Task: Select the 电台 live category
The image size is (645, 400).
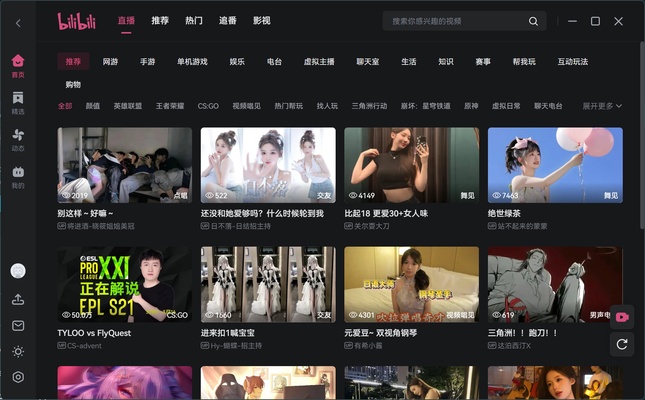Action: pos(274,62)
